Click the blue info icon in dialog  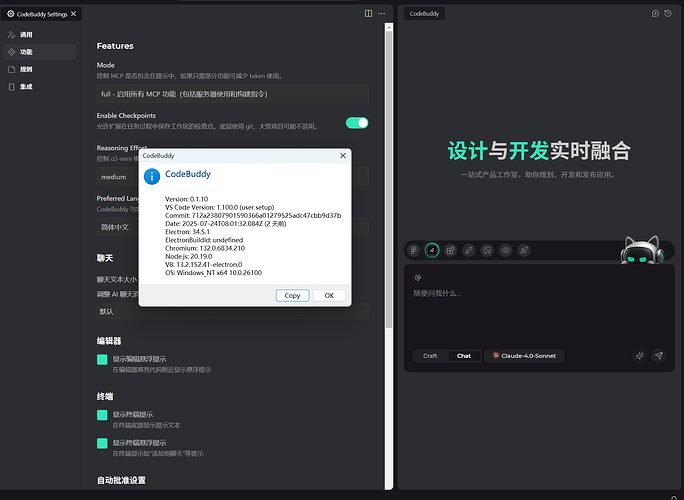[152, 177]
